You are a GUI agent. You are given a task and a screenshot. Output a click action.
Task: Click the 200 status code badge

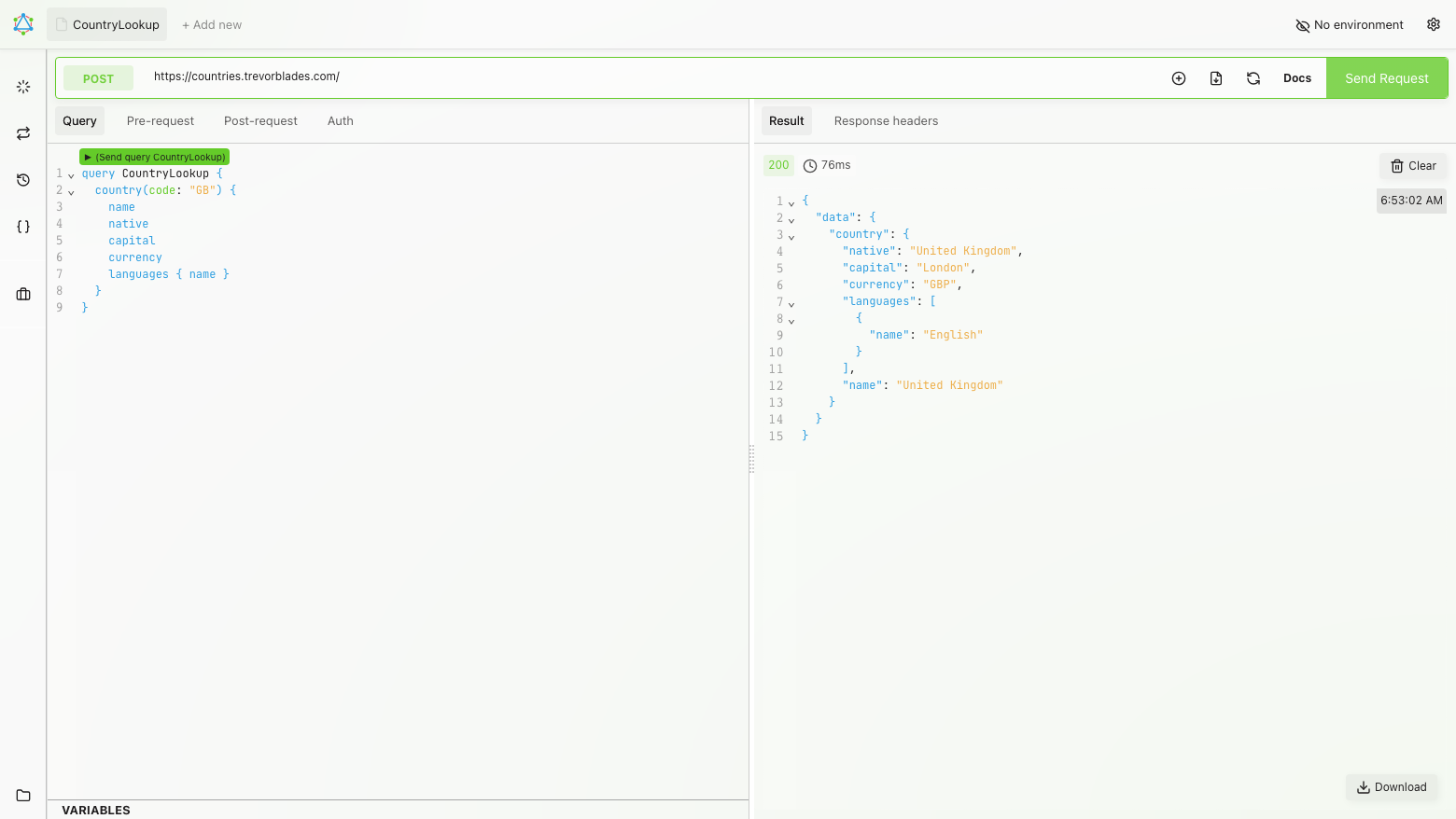tap(778, 165)
